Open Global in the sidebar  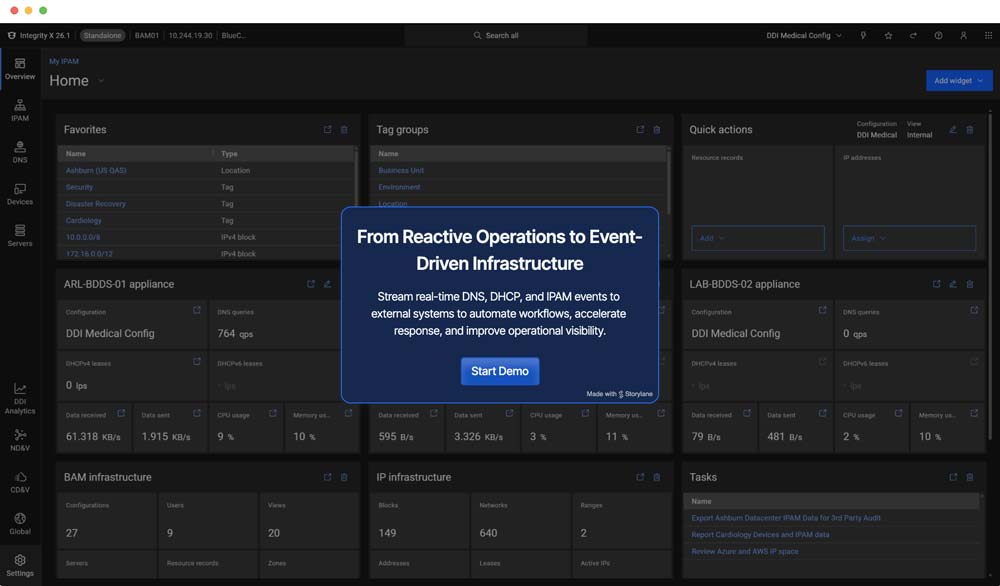coord(20,524)
